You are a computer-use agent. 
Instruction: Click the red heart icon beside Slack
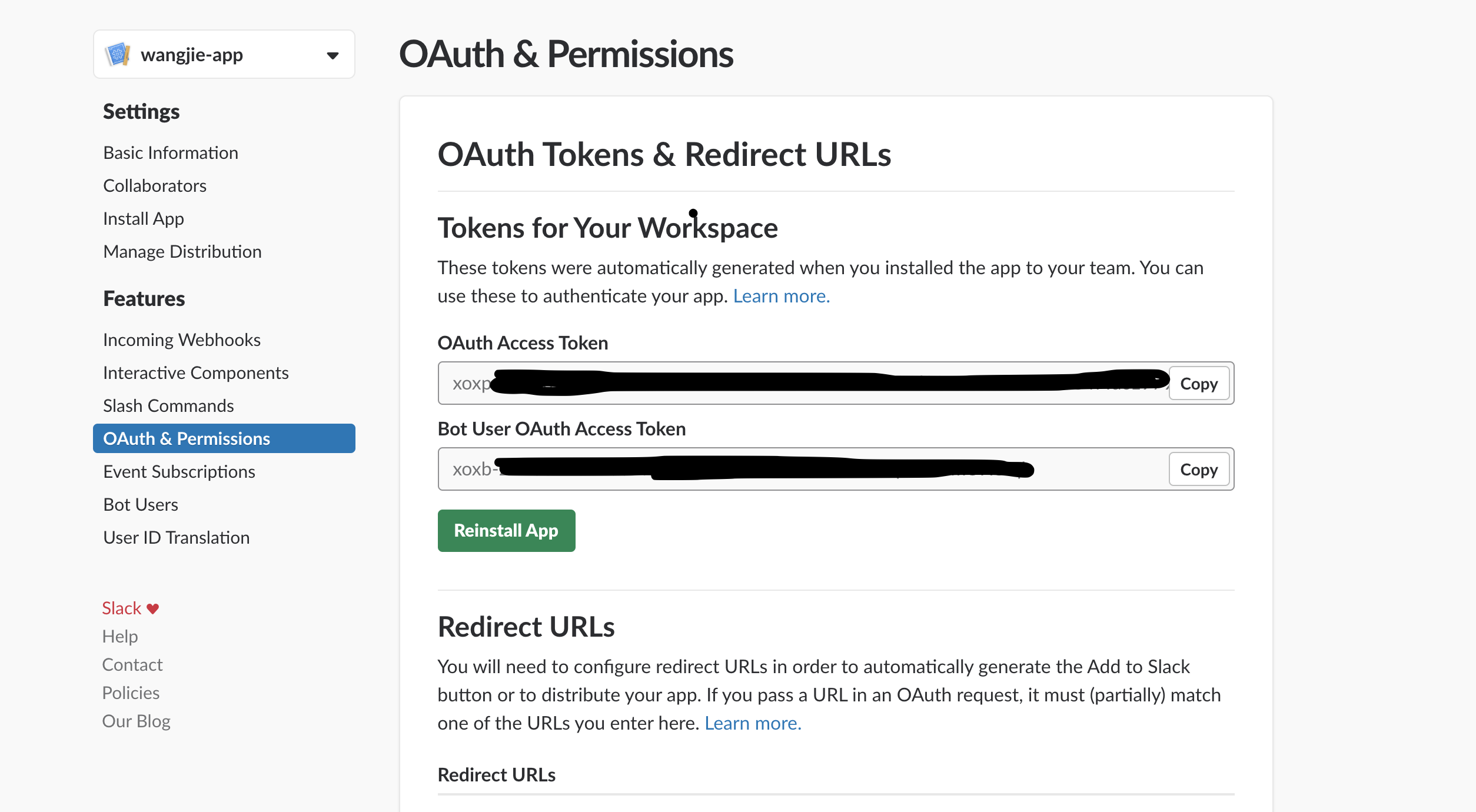tap(153, 609)
